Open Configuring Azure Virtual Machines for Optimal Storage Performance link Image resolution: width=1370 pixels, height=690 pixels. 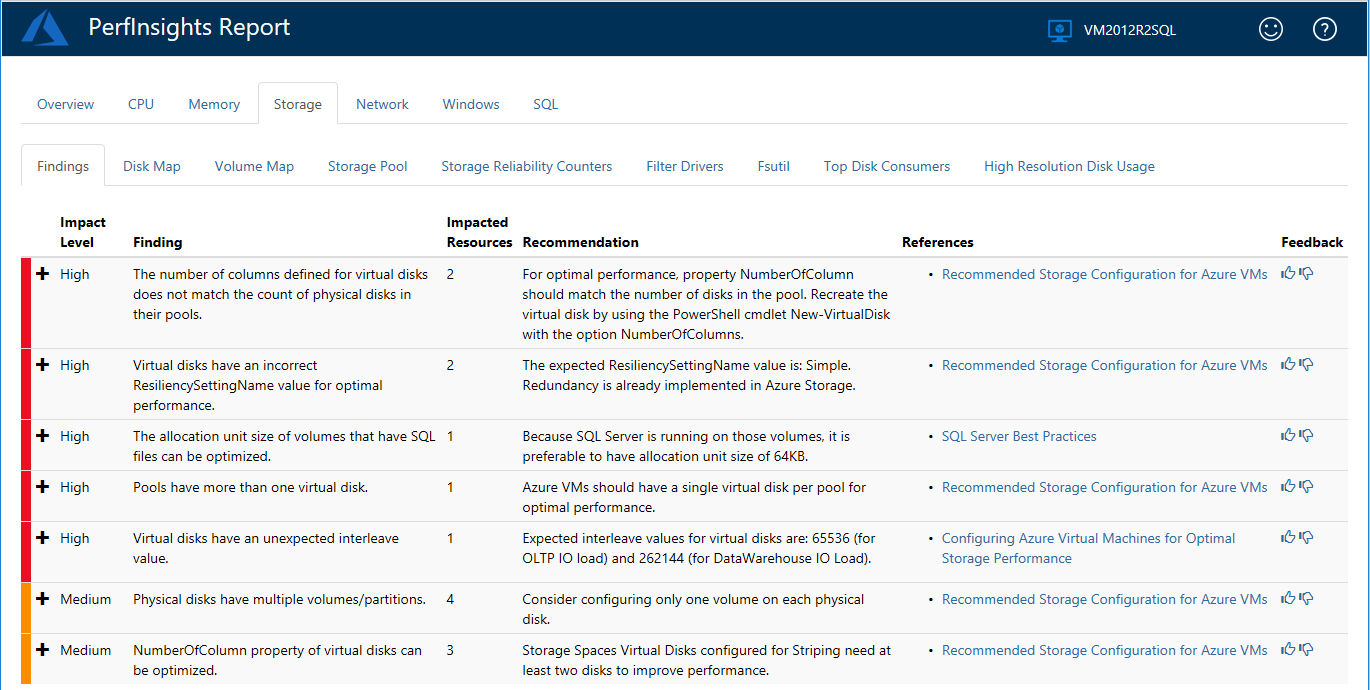click(1089, 548)
